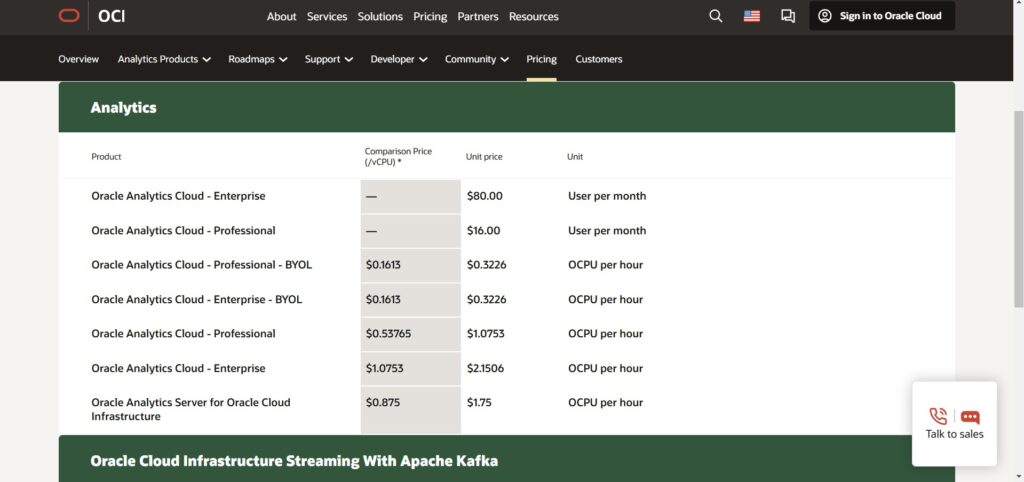Viewport: 1024px width, 482px height.
Task: Click the phone icon in Talk to sales
Action: 938,416
